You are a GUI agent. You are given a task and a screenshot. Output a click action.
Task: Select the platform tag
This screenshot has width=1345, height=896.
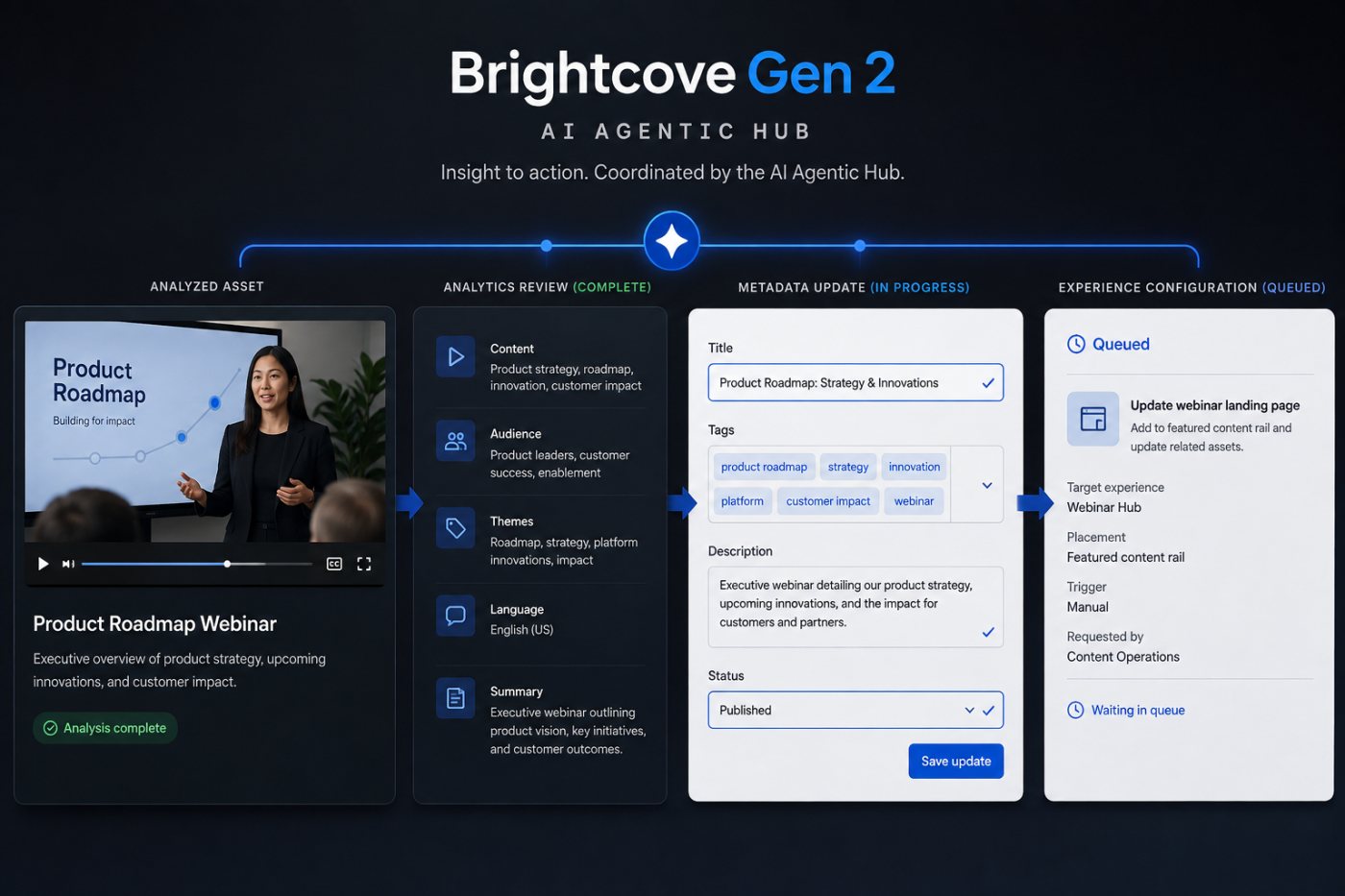tap(743, 501)
